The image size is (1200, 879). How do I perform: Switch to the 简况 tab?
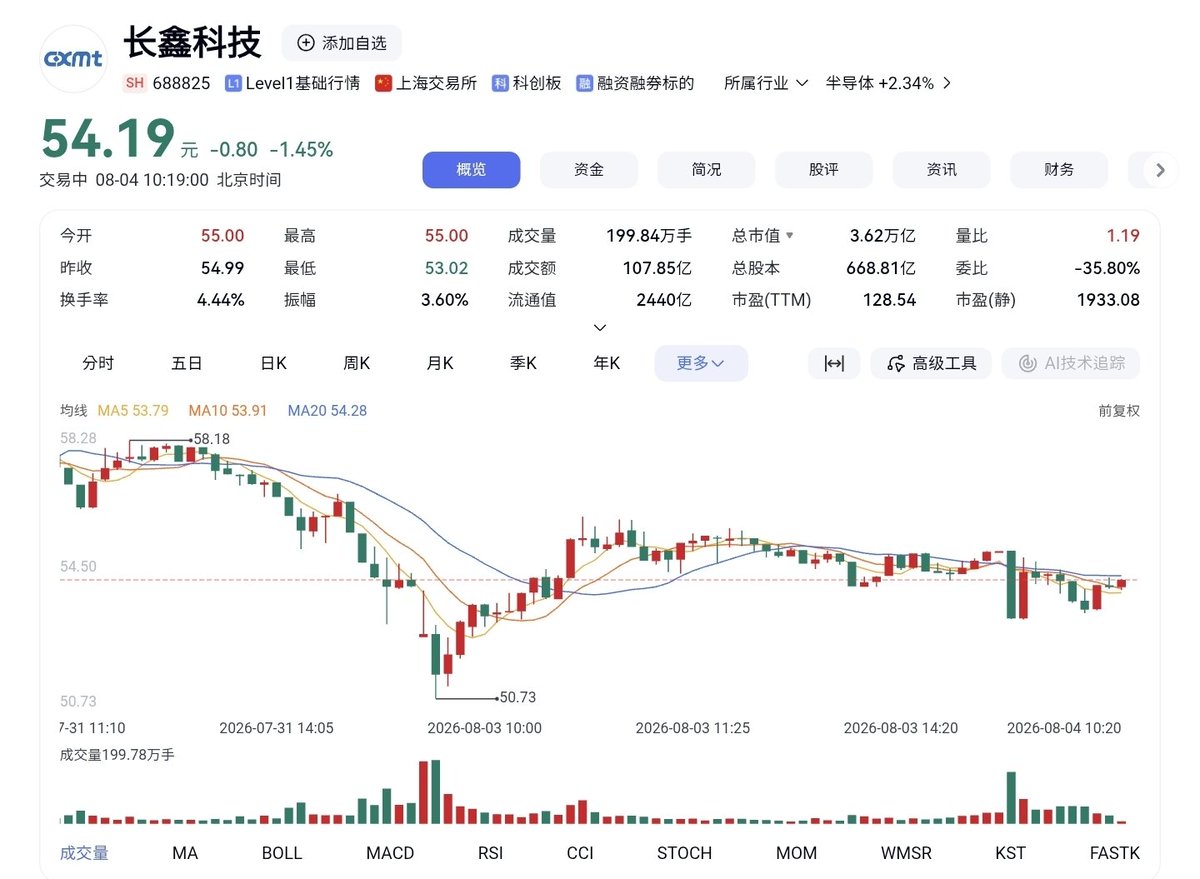coord(706,170)
